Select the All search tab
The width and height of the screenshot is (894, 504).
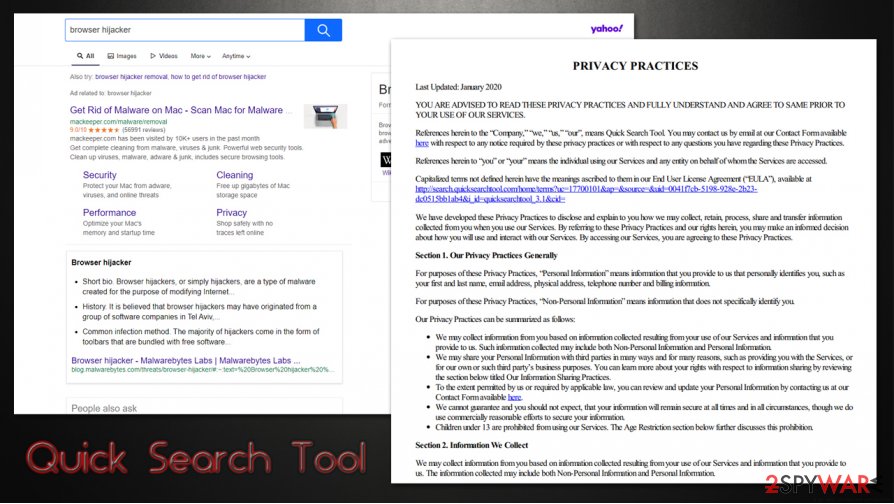pos(86,56)
